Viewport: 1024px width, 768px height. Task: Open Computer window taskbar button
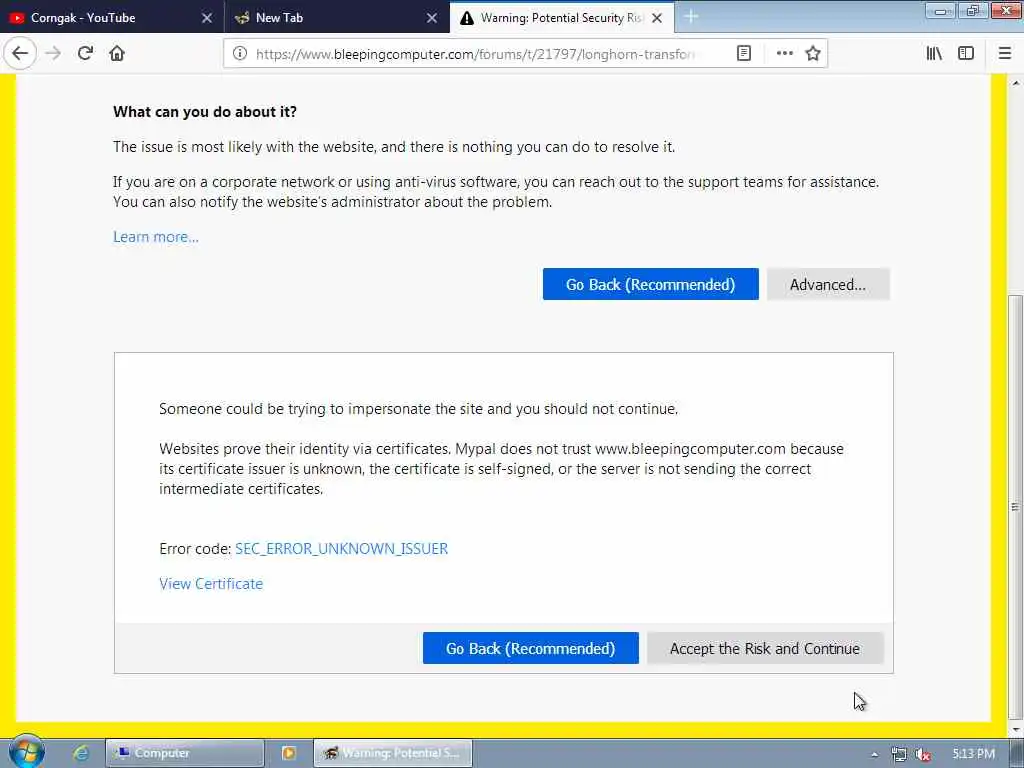click(x=185, y=753)
